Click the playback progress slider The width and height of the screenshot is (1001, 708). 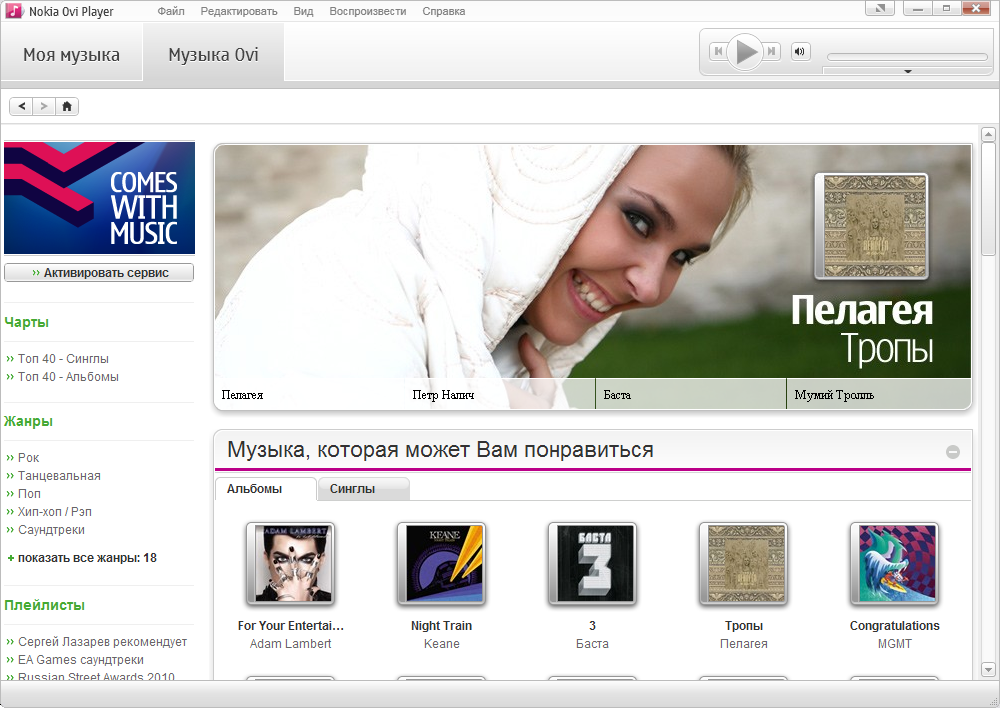[906, 57]
